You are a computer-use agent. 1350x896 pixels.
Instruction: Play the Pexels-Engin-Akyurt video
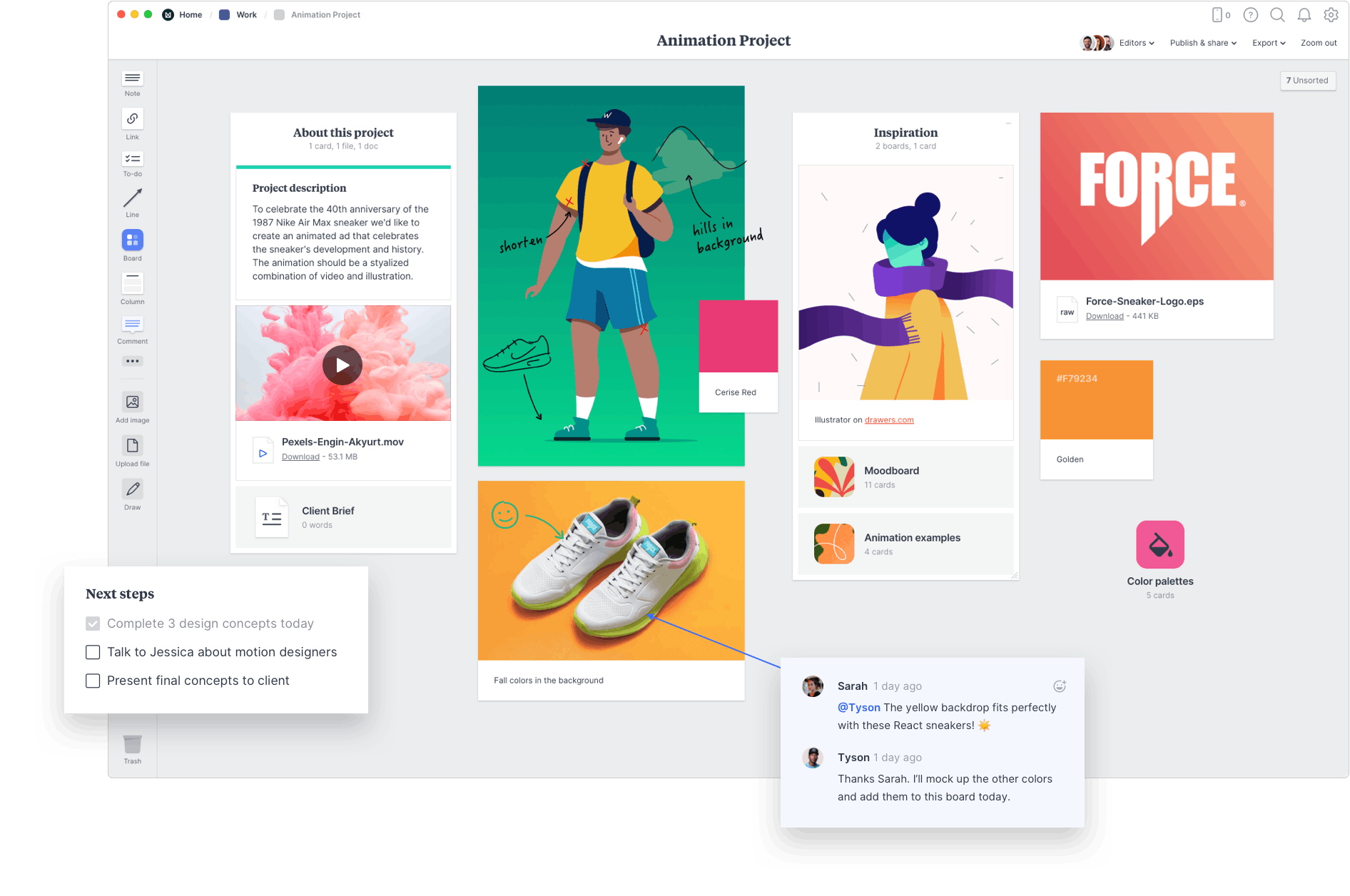(342, 365)
